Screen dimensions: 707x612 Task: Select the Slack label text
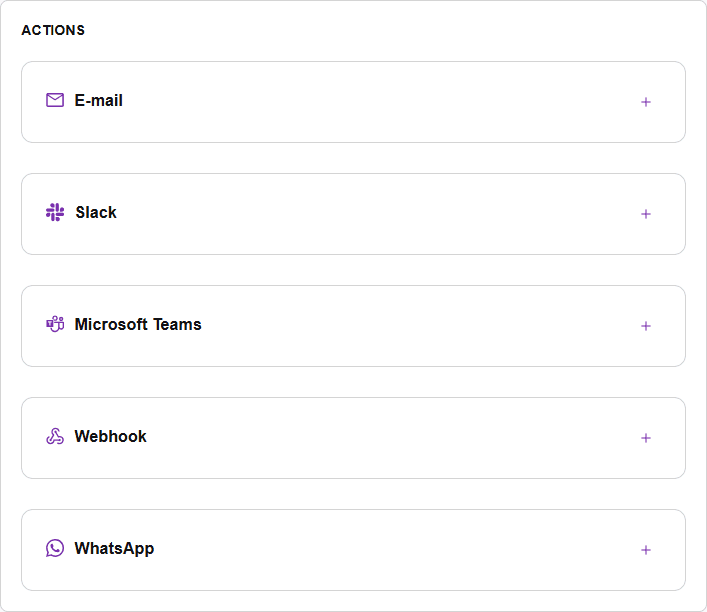click(96, 212)
